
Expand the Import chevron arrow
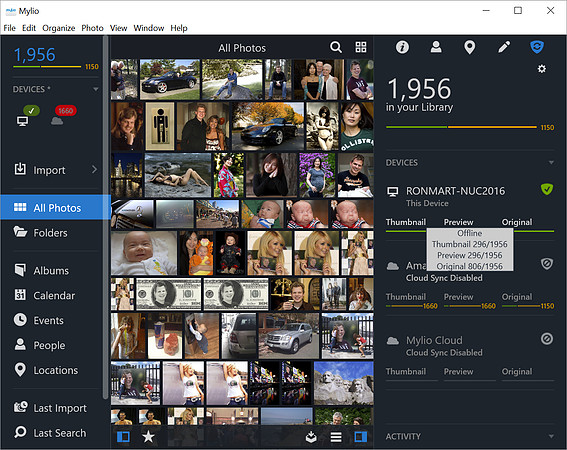click(x=94, y=169)
